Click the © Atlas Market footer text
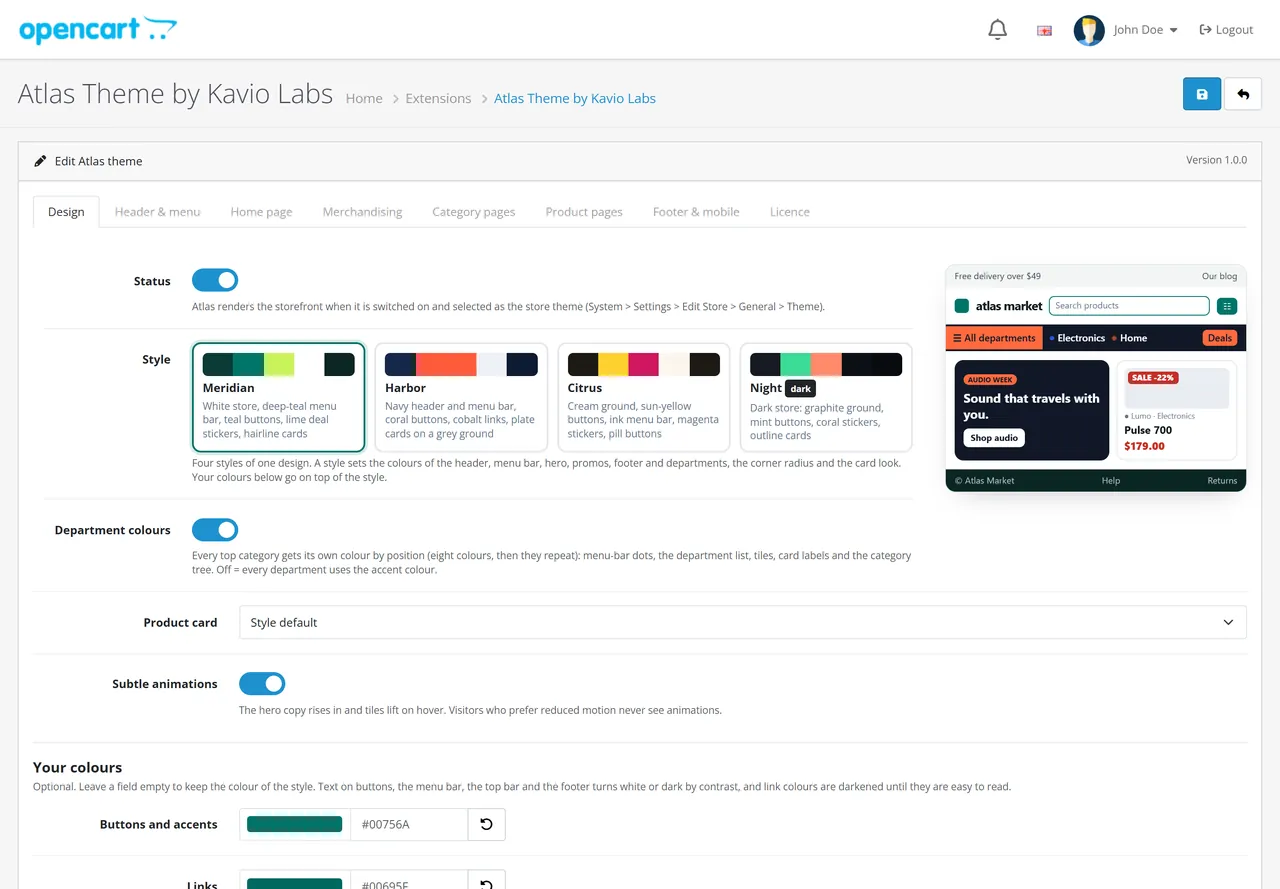The width and height of the screenshot is (1280, 889). click(x=984, y=481)
